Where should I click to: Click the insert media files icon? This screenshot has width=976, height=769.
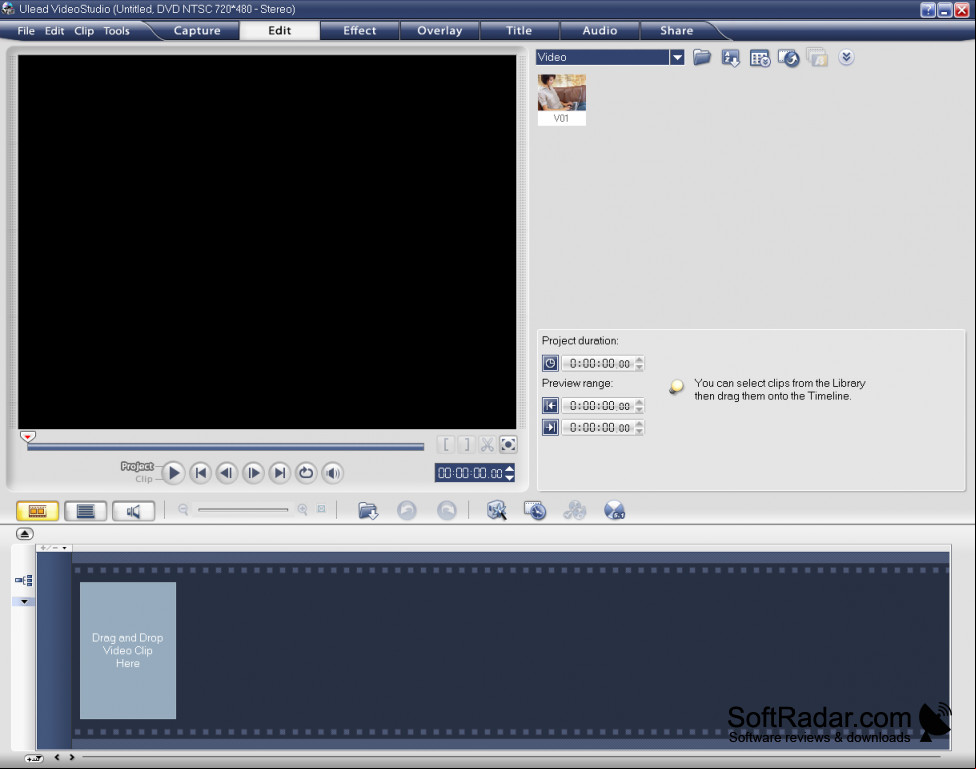368,511
